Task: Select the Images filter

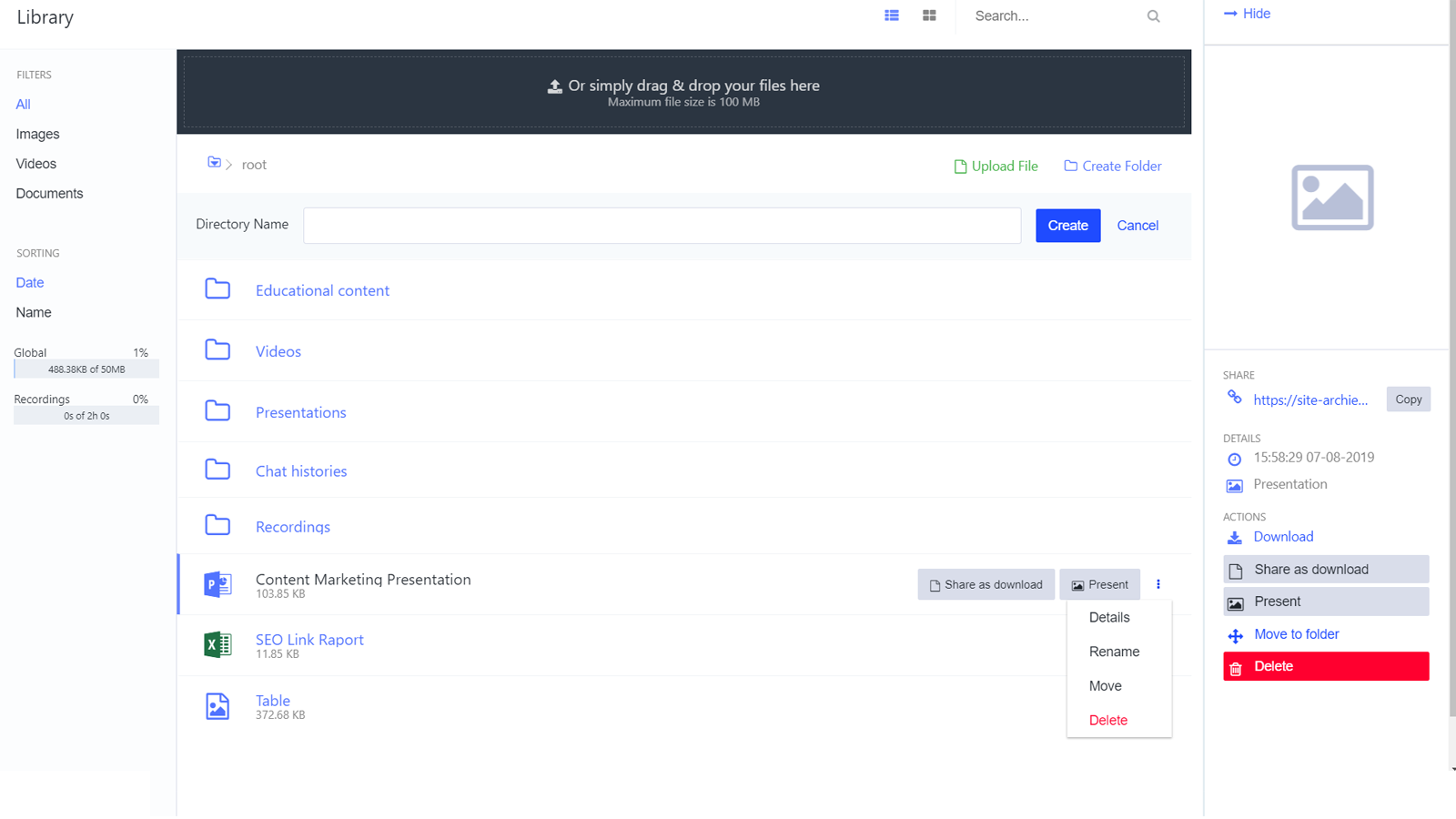Action: coord(37,134)
